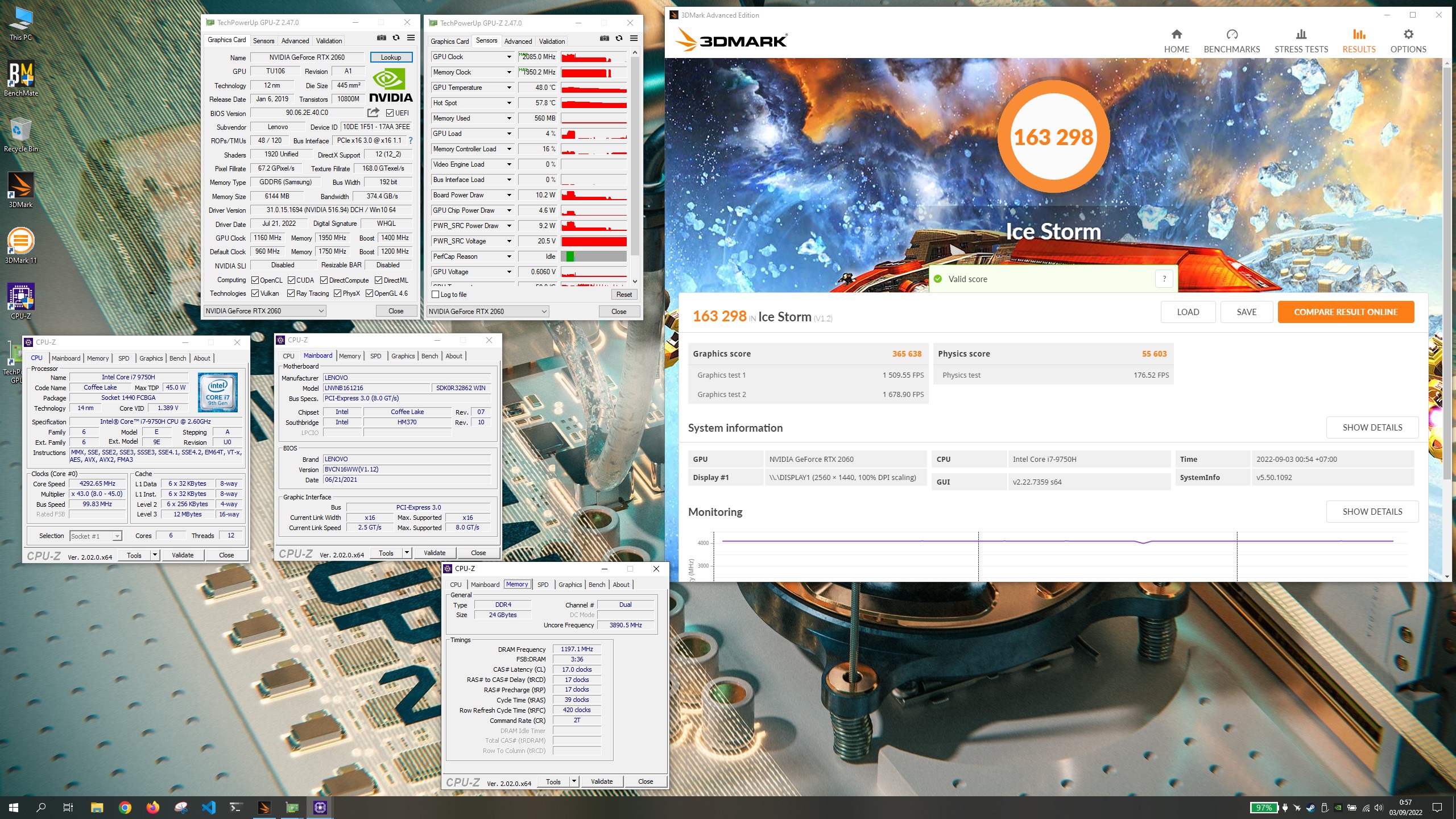
Task: Launch 3DMark desktop shortcut
Action: tap(21, 191)
